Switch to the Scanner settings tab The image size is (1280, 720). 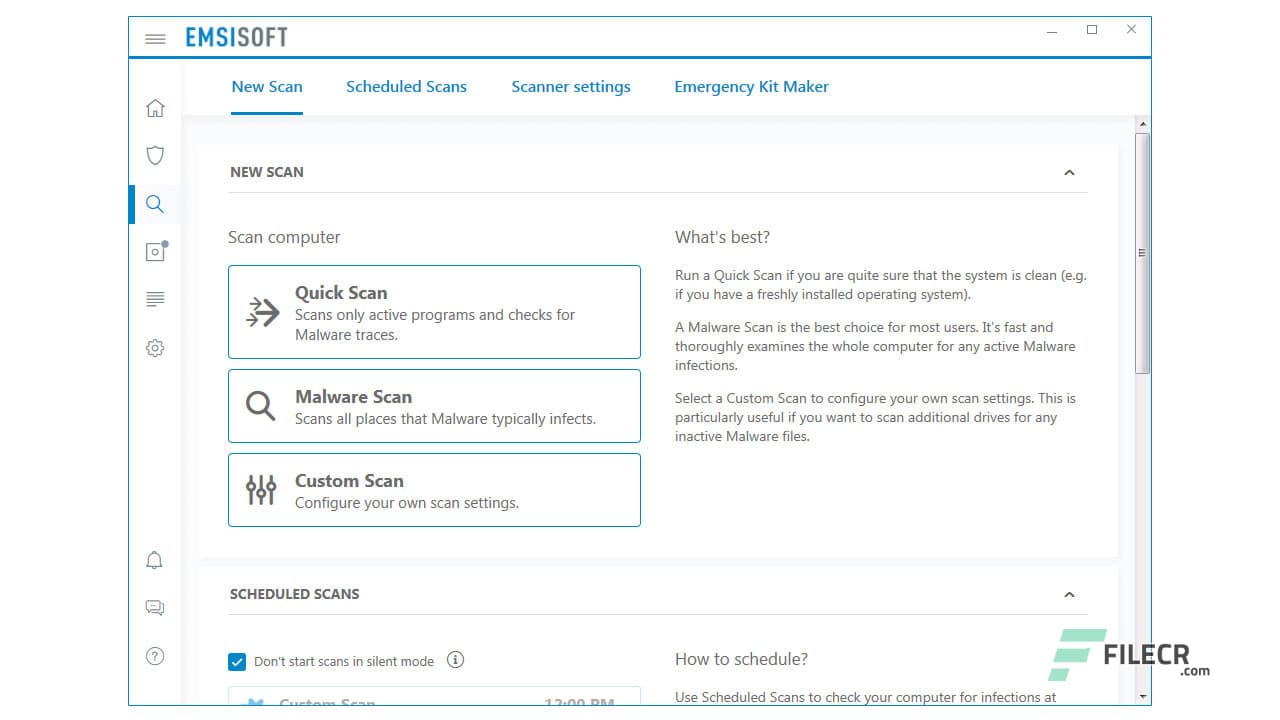coord(571,86)
